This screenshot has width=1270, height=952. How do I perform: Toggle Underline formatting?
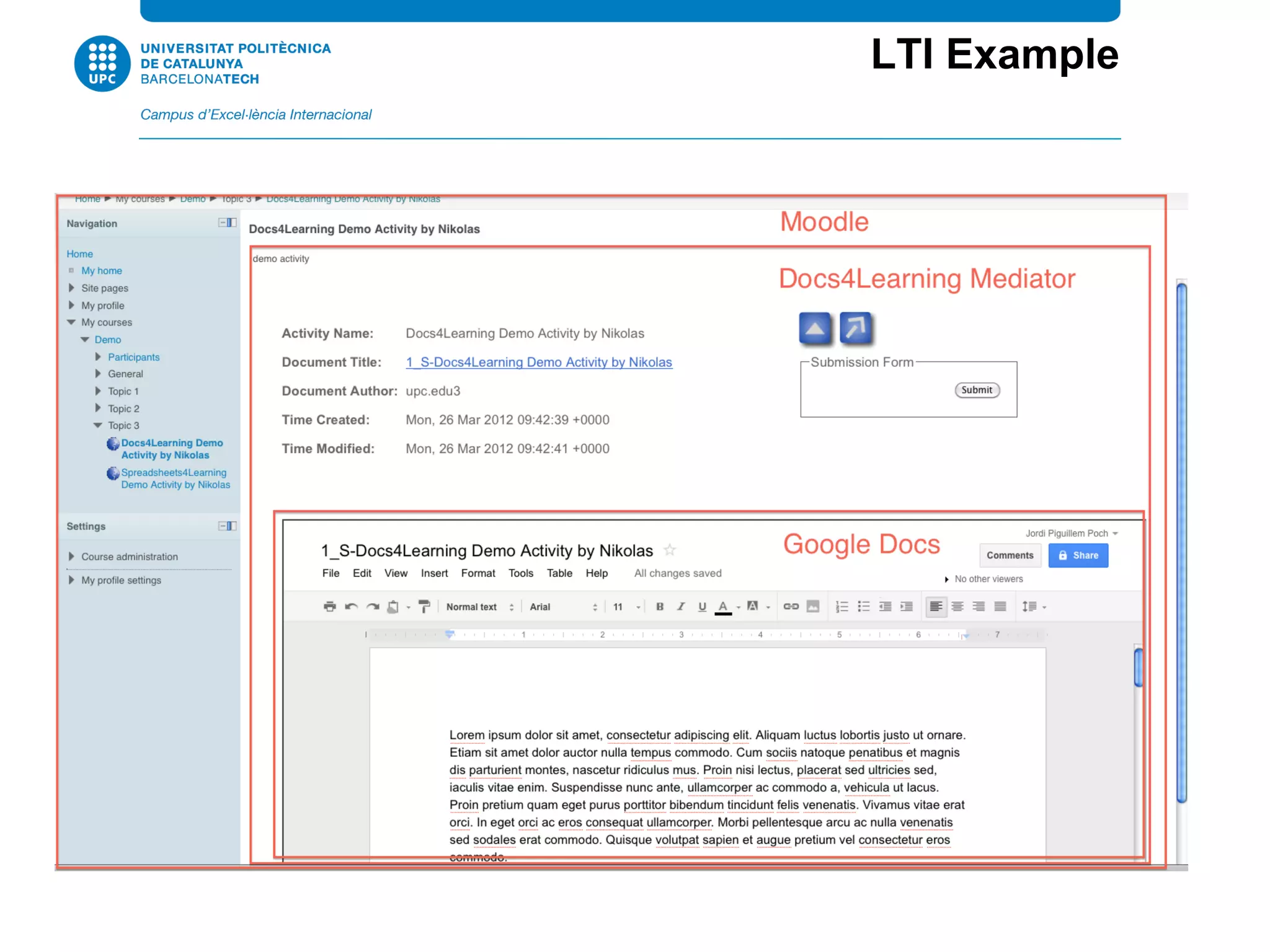point(702,607)
